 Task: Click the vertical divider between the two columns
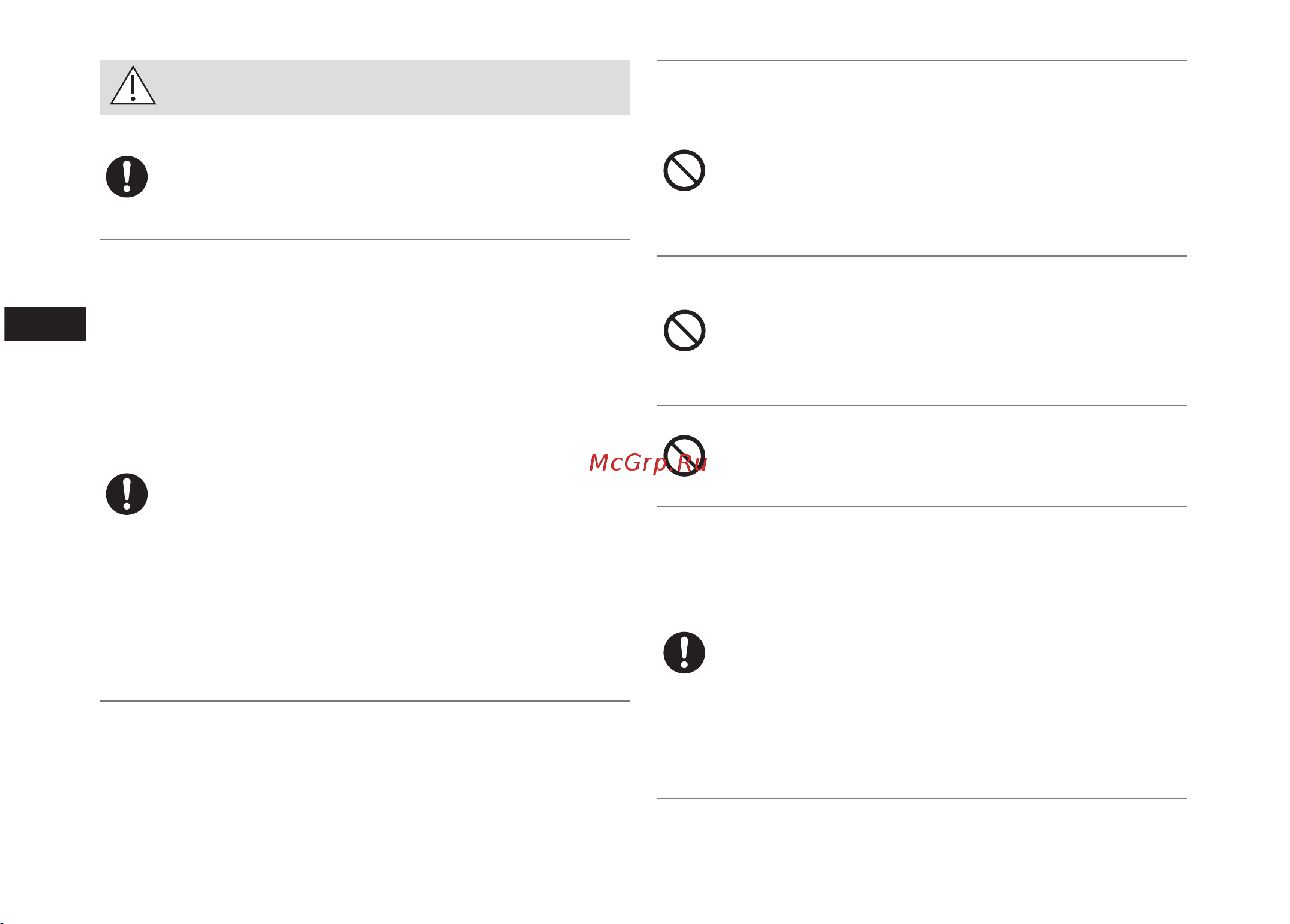644,447
